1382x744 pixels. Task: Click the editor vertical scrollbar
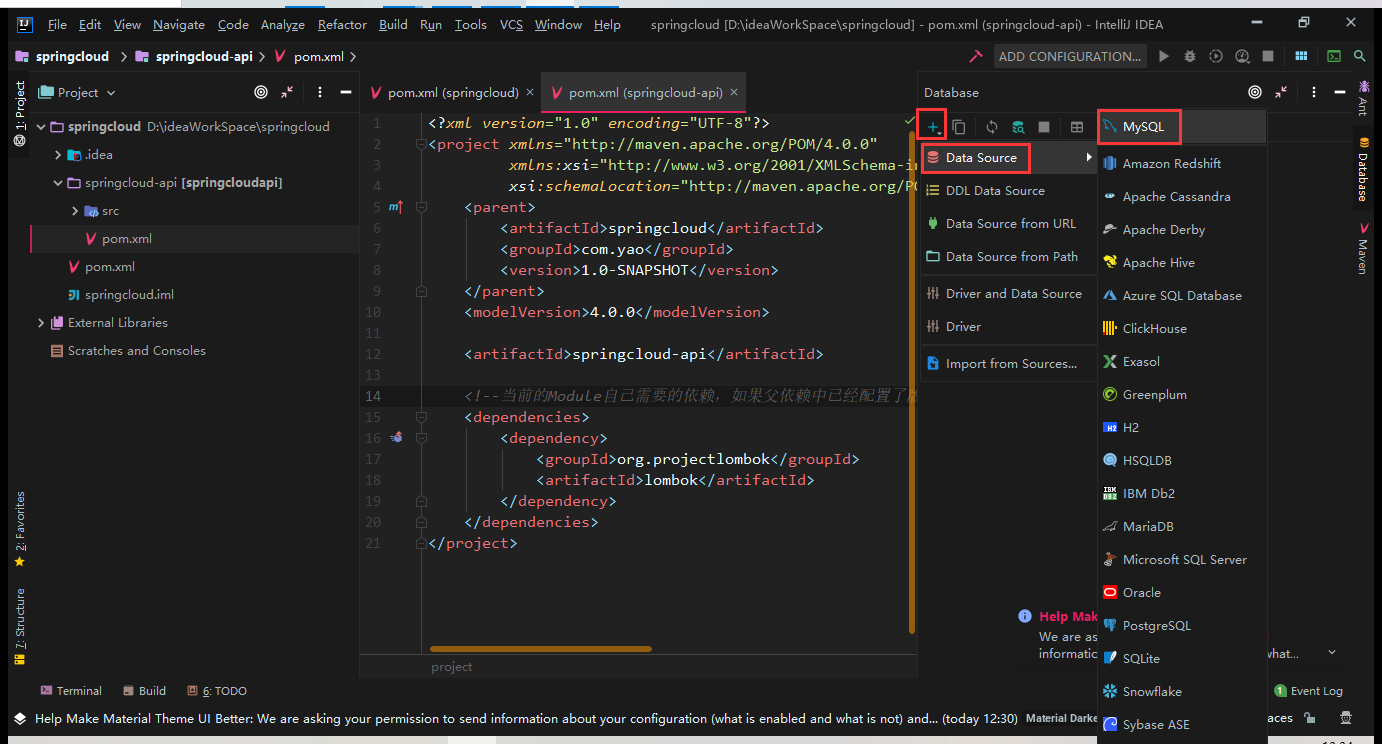pos(912,382)
